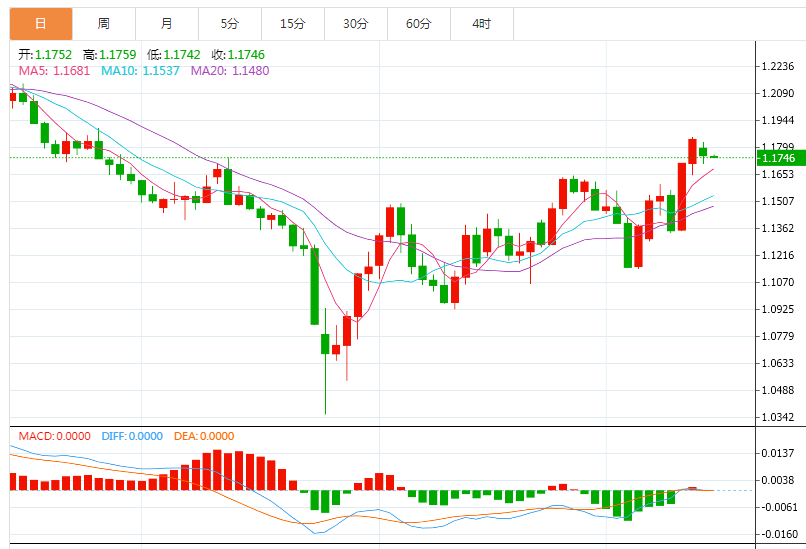806x549 pixels.
Task: Click the 1.1362 price axis label
Action: point(778,228)
